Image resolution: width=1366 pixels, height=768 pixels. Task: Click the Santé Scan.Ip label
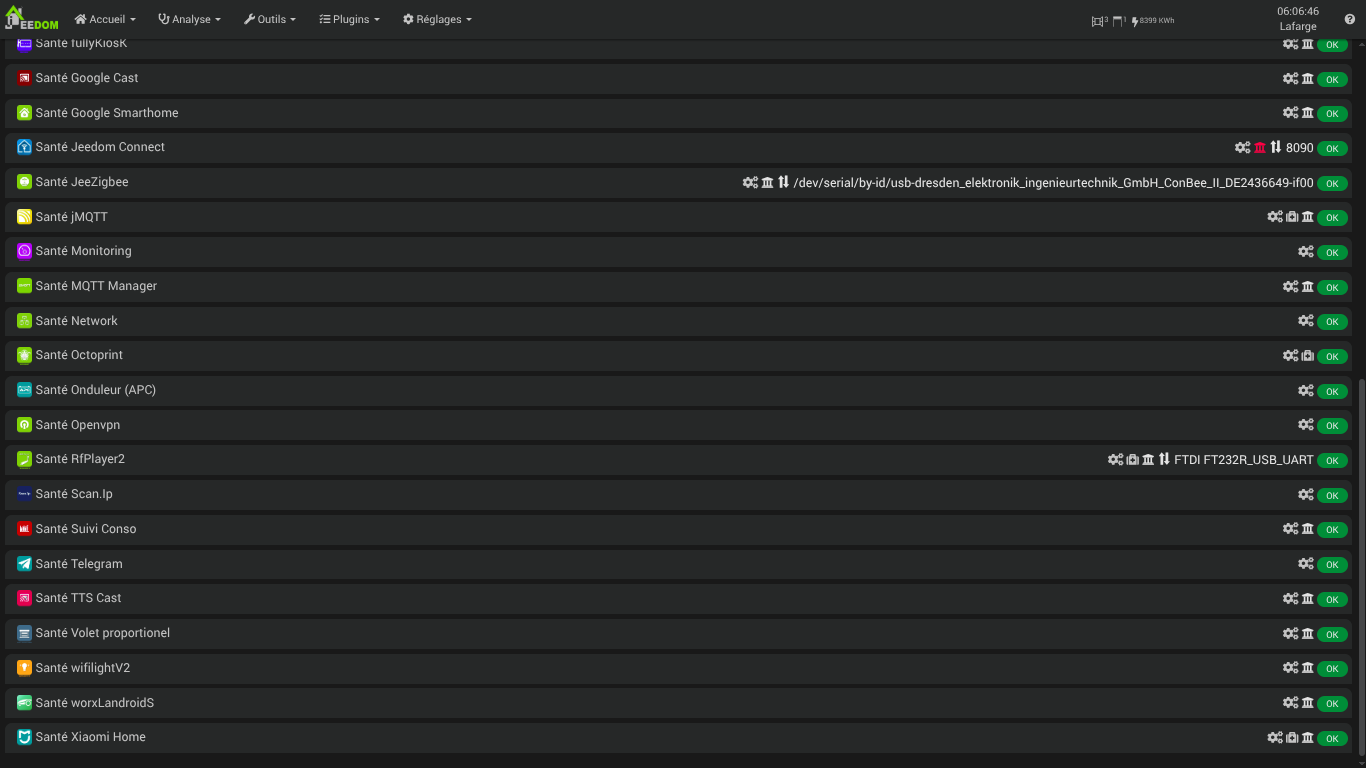(74, 494)
